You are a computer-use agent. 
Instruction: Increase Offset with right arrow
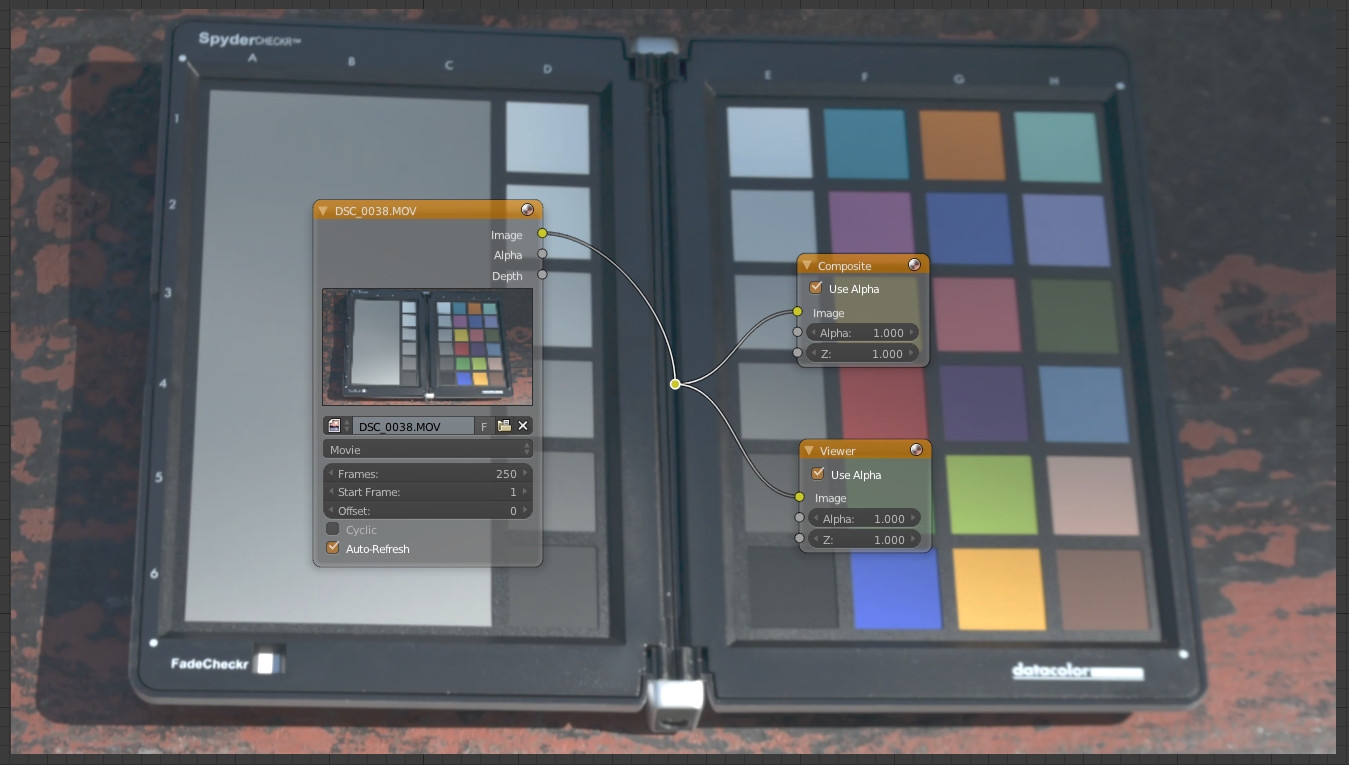(x=526, y=511)
